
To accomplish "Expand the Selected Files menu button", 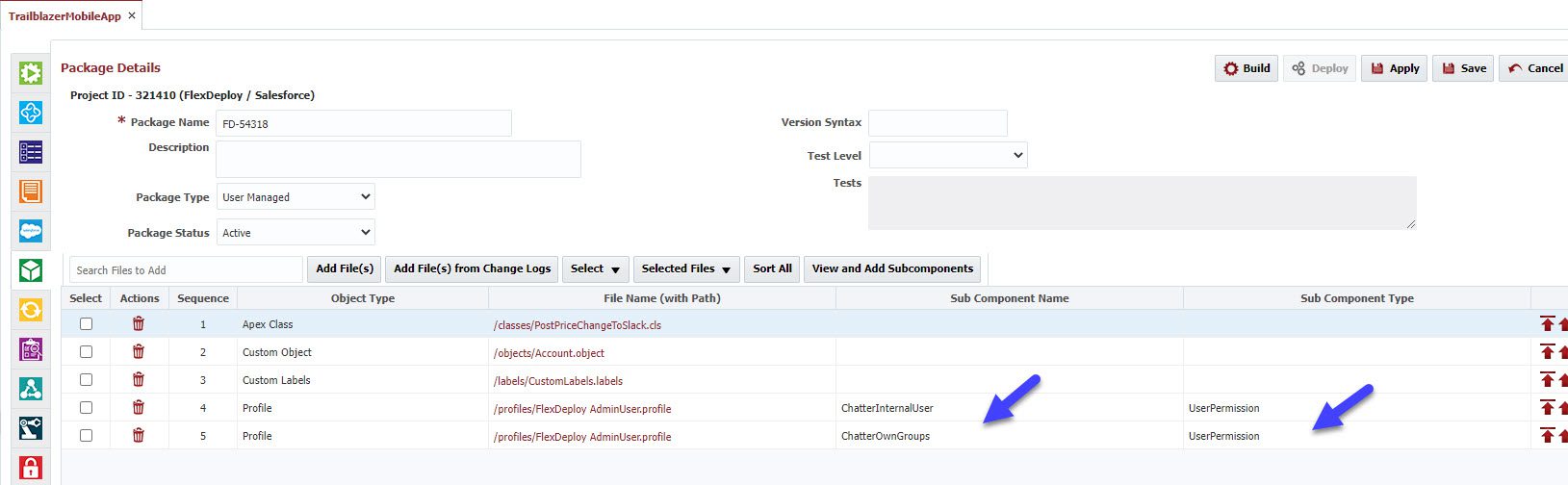I will point(686,269).
